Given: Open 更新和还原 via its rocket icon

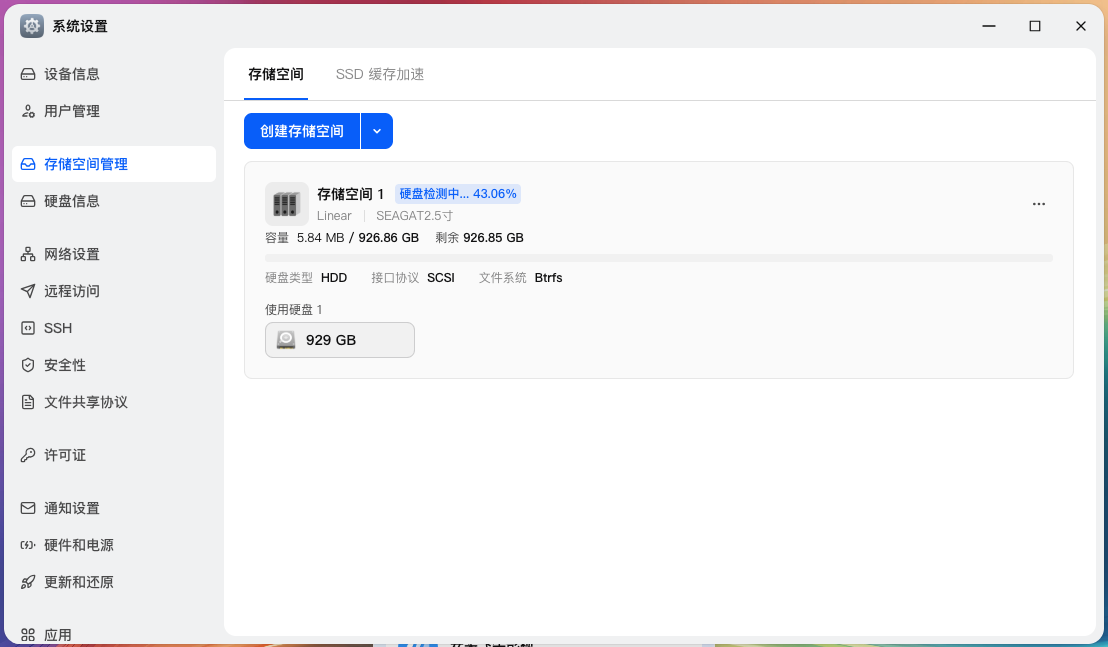Looking at the screenshot, I should click(27, 582).
